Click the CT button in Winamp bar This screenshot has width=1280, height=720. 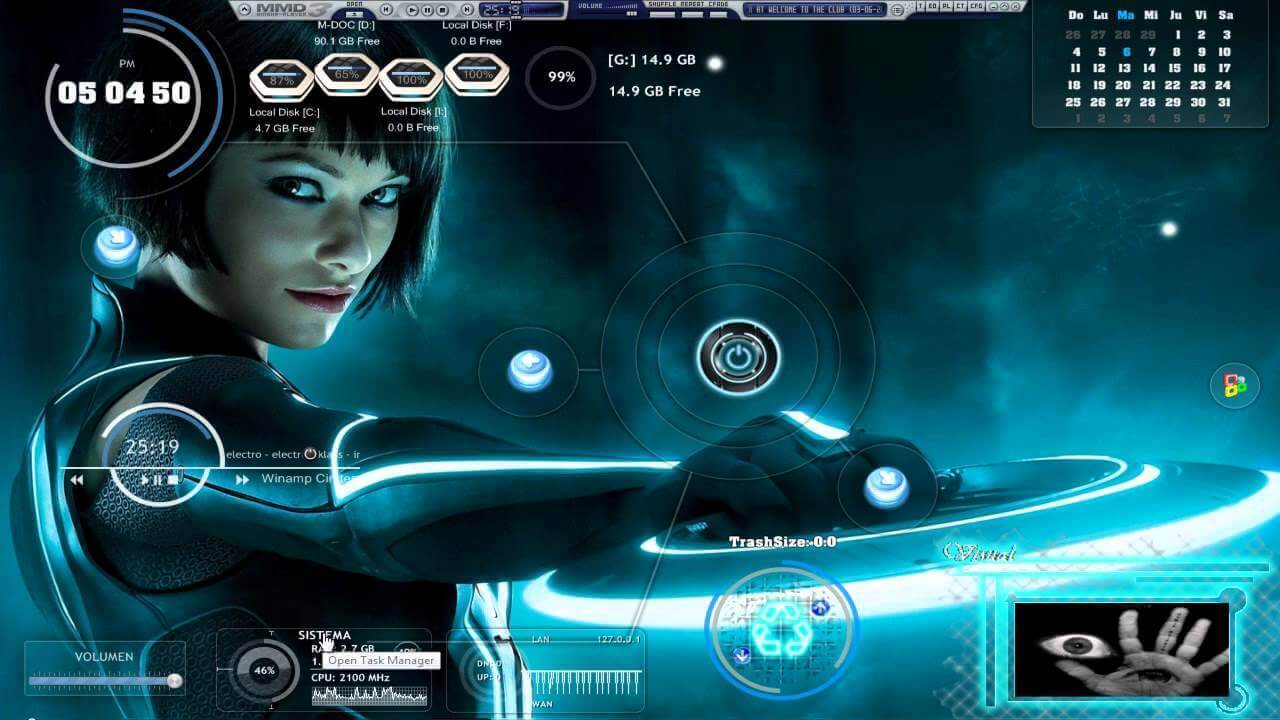tap(960, 6)
